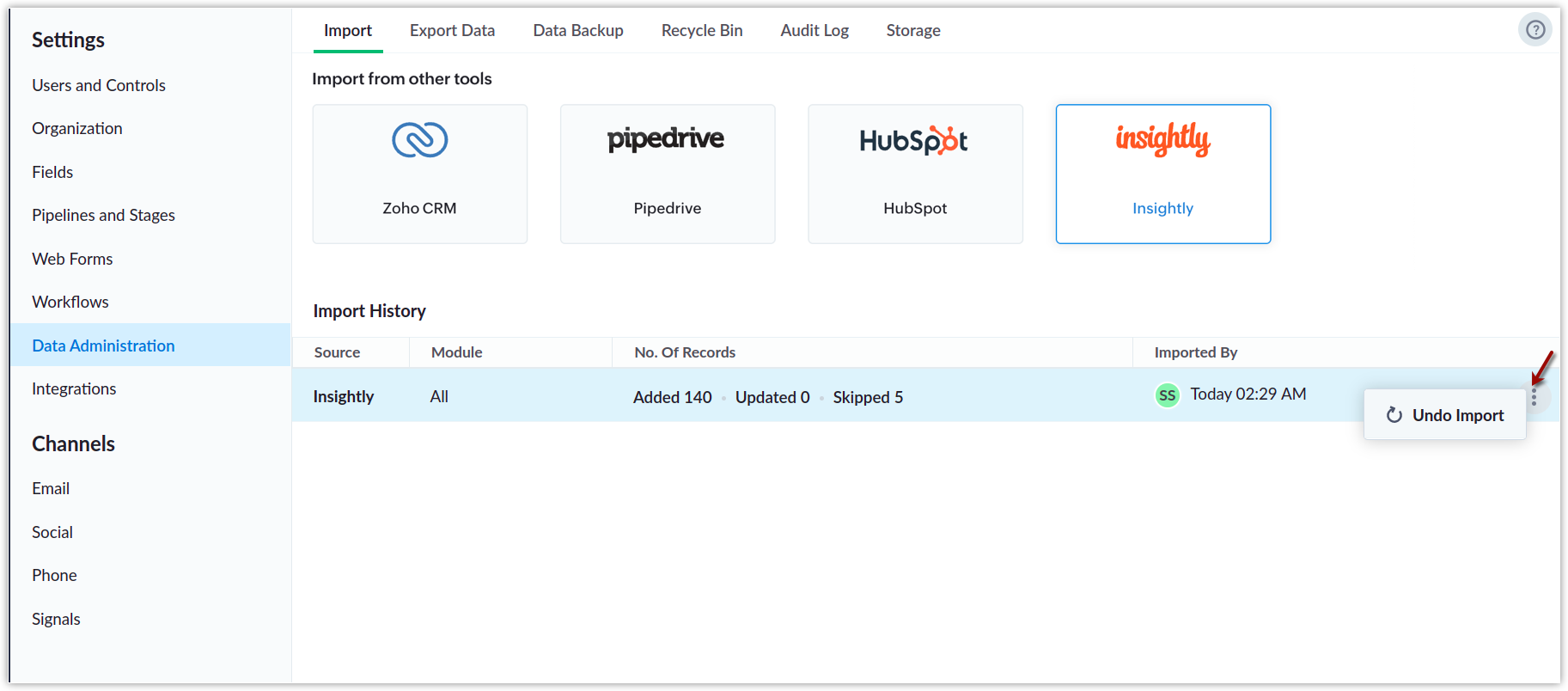The height and width of the screenshot is (691, 1568).
Task: Click Insightly in the Source column
Action: tap(343, 396)
